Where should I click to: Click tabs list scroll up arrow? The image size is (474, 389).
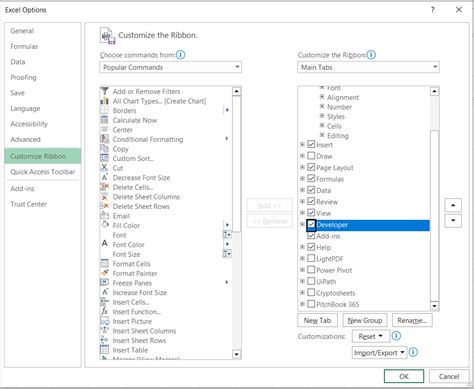click(434, 91)
